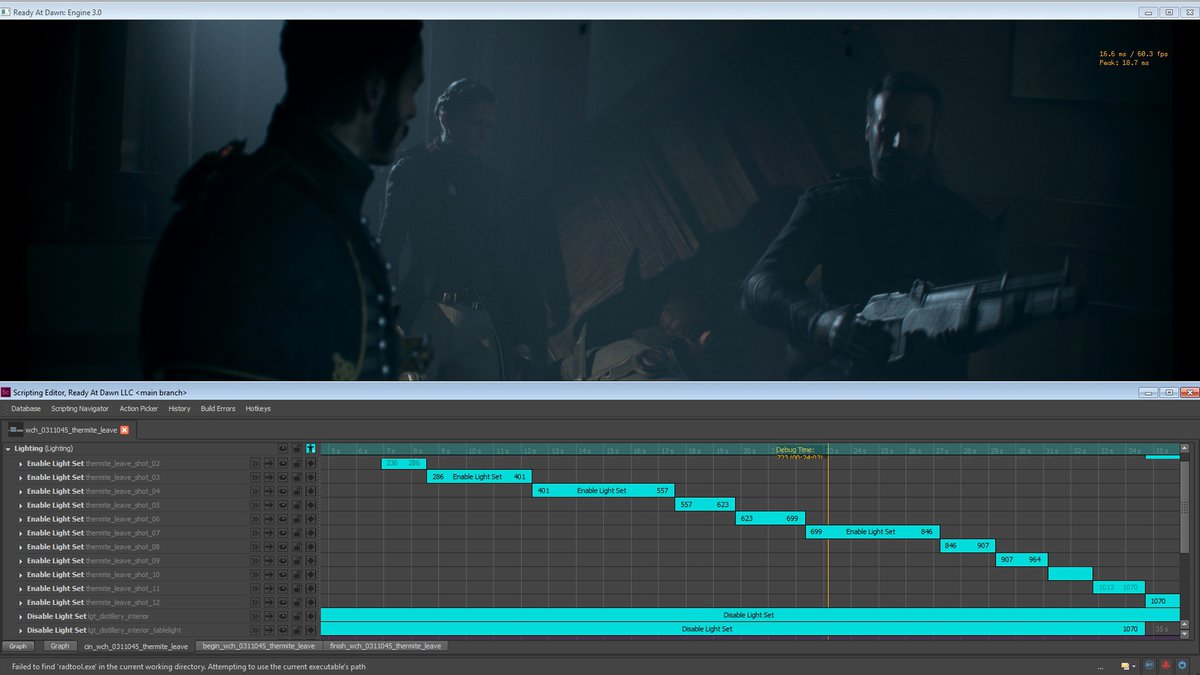
Task: Click arrow icon on thermite_leave_shot_04 row
Action: [x=269, y=491]
